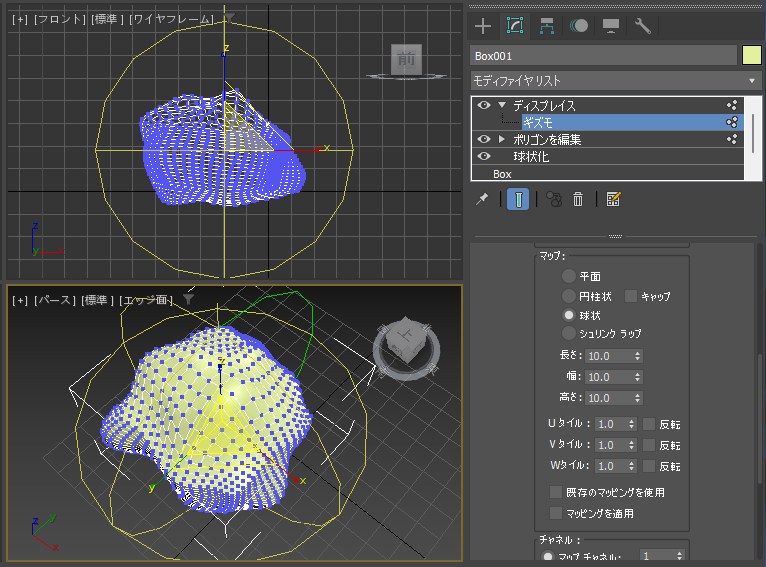Click the W タイル spinner arrows
Screen dimensions: 766x567
coord(632,466)
